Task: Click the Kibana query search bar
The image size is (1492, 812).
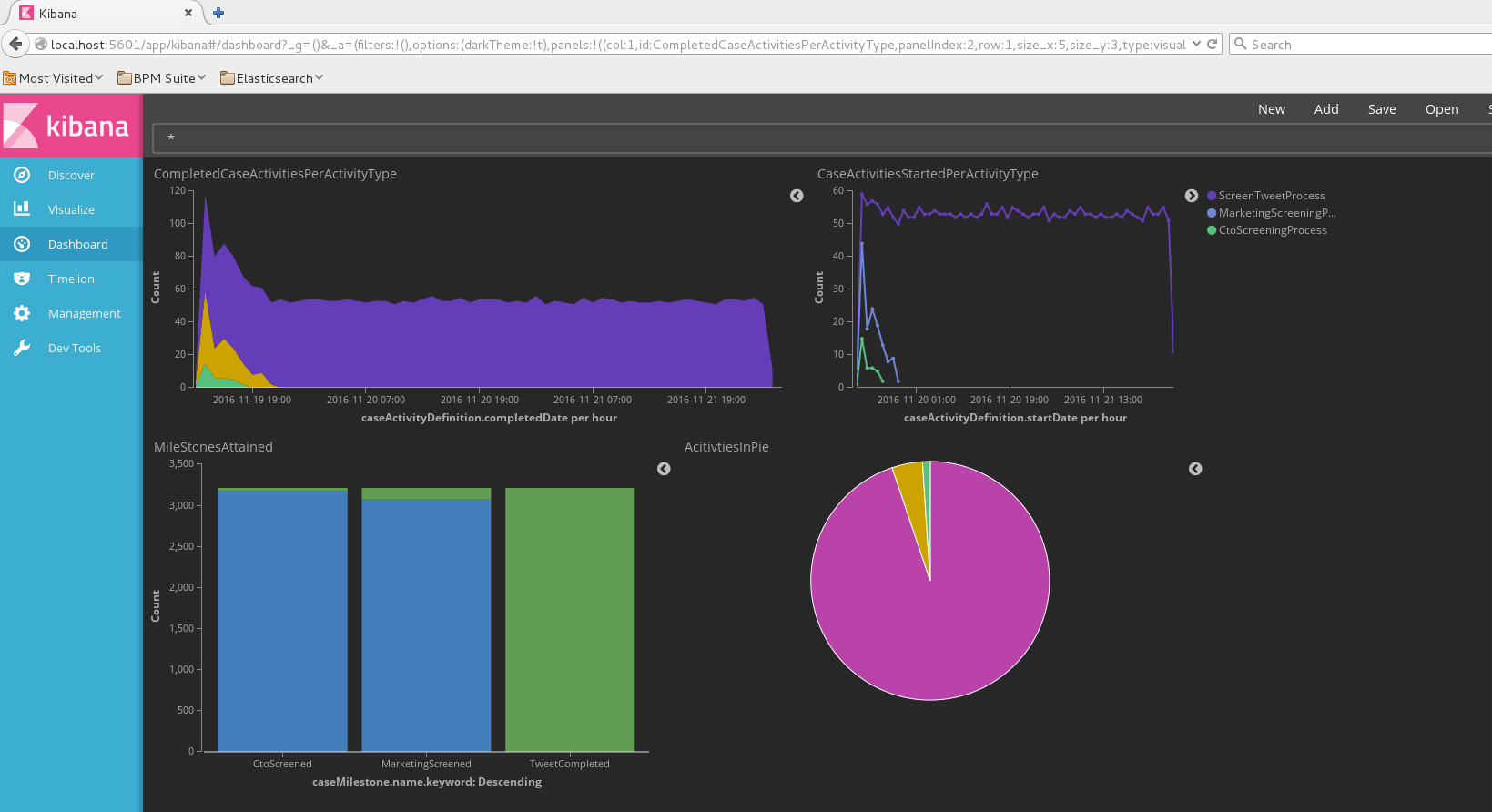Action: click(819, 138)
